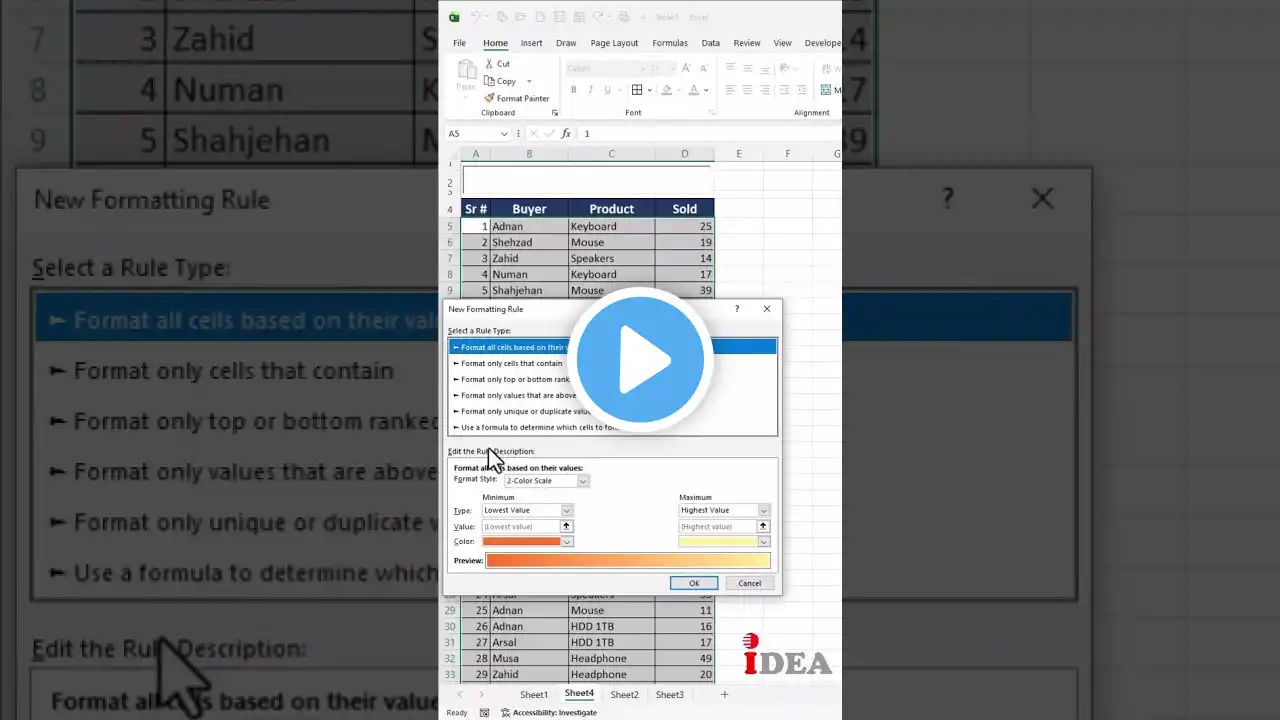The height and width of the screenshot is (720, 1280).
Task: Click the Copy icon in Clipboard group
Action: [x=489, y=81]
